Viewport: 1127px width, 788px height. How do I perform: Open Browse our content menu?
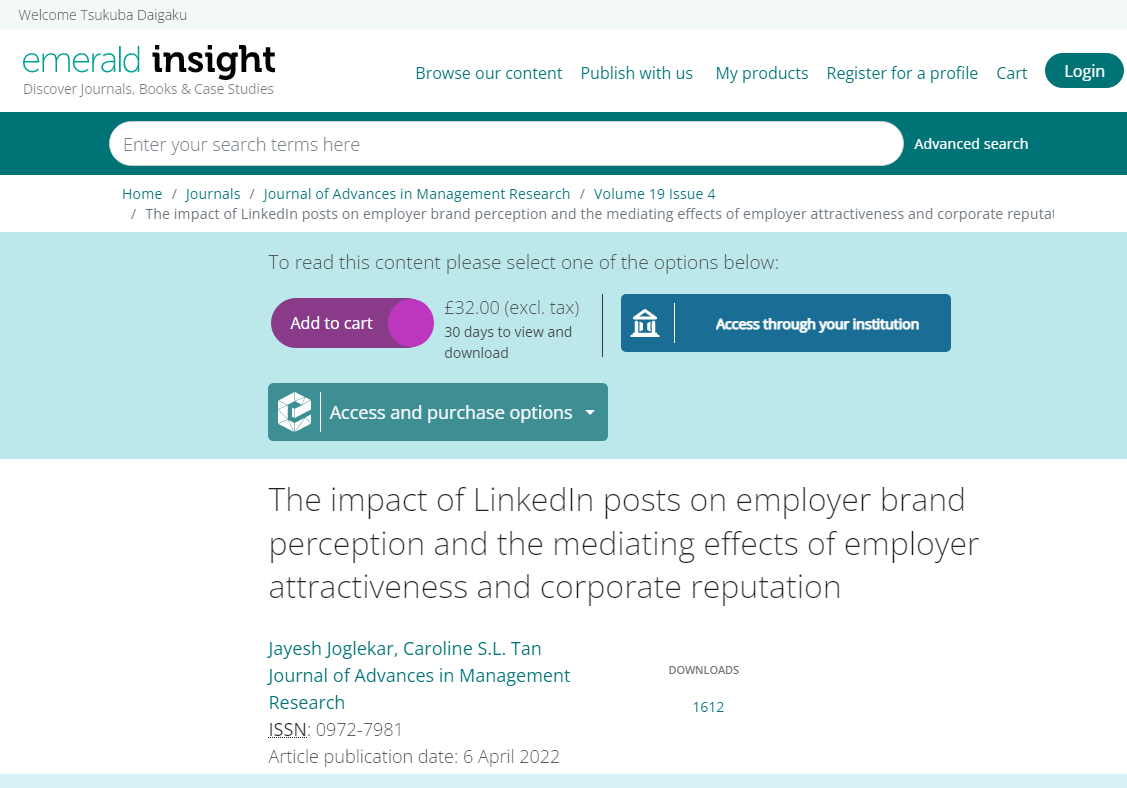tap(489, 73)
